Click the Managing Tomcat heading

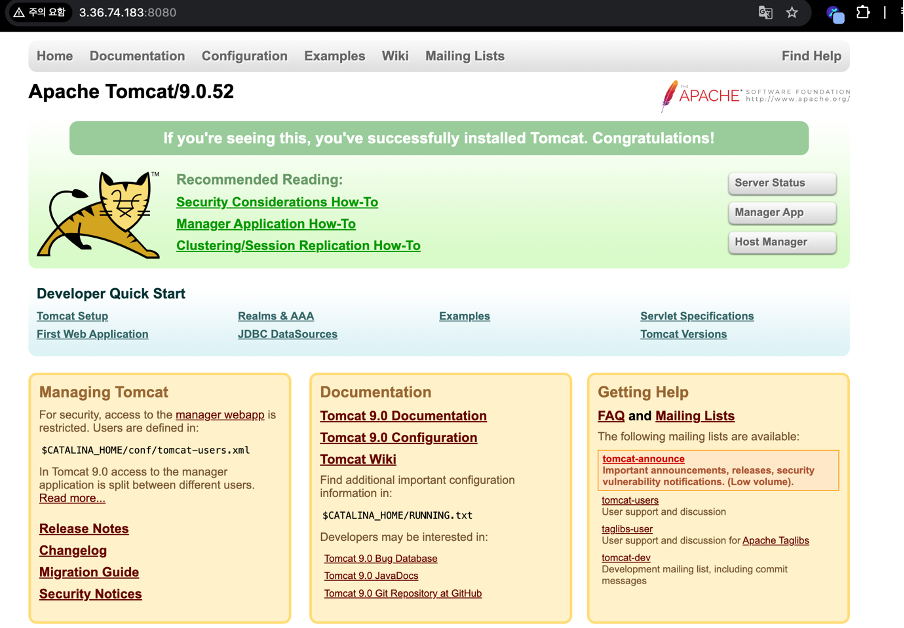point(104,392)
